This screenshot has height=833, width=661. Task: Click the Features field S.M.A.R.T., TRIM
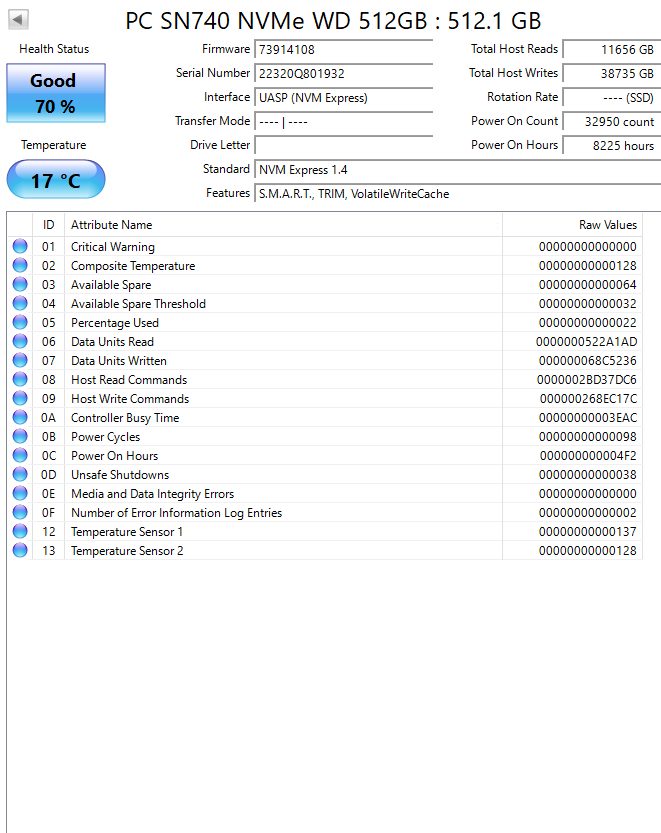click(457, 194)
